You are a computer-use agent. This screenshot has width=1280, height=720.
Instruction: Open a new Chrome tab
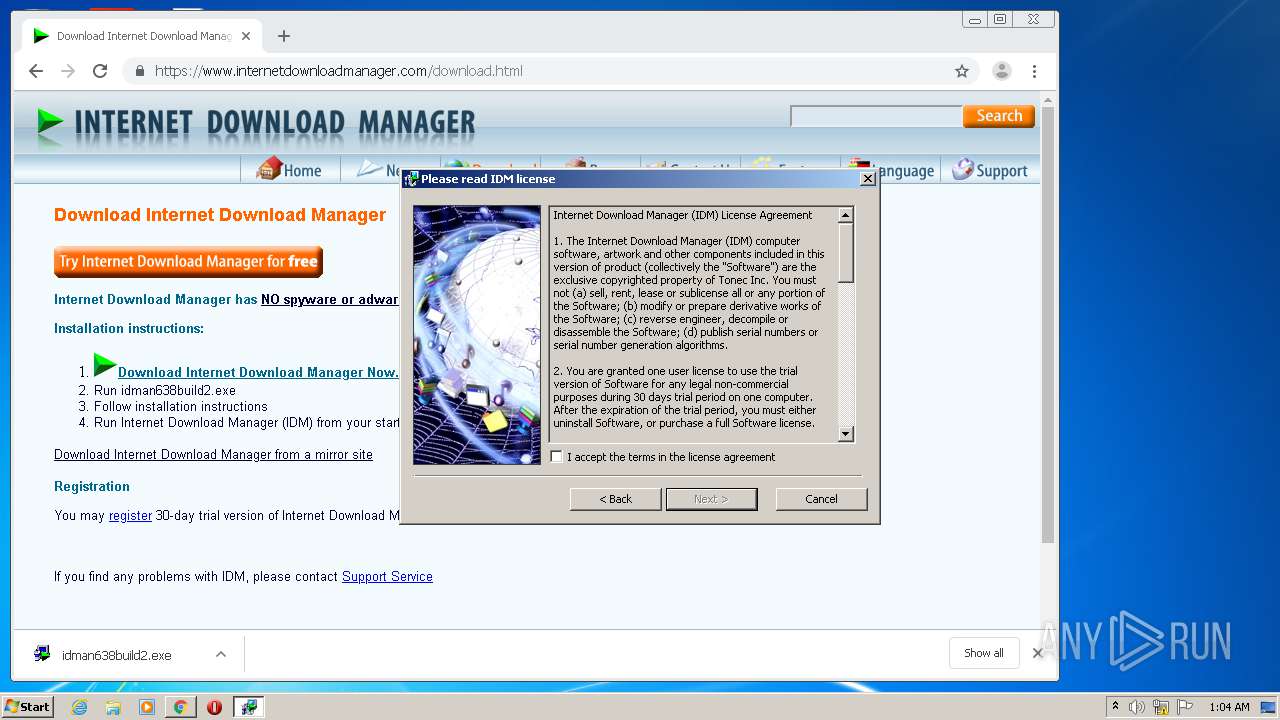[284, 36]
